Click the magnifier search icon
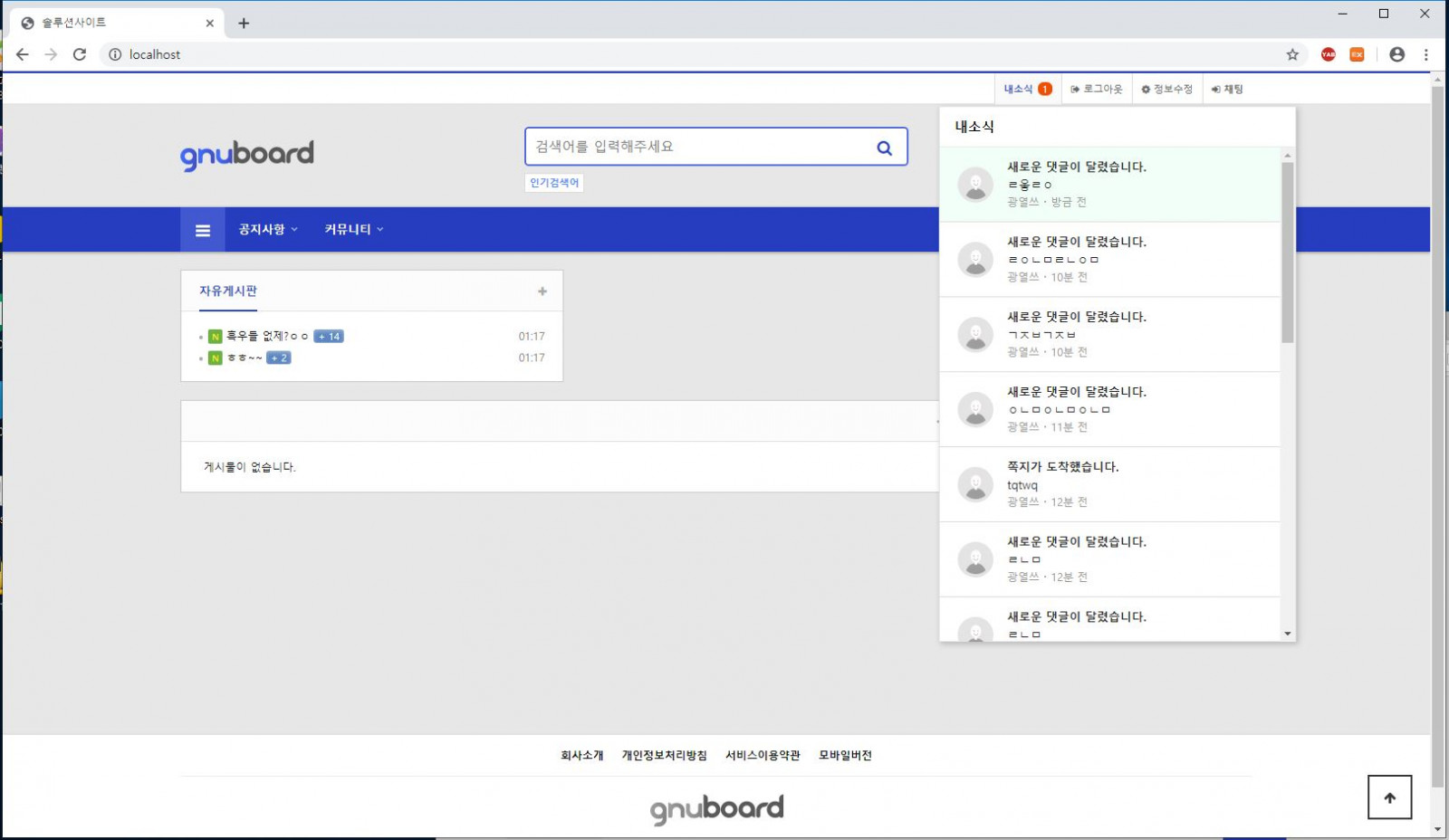 (x=885, y=148)
